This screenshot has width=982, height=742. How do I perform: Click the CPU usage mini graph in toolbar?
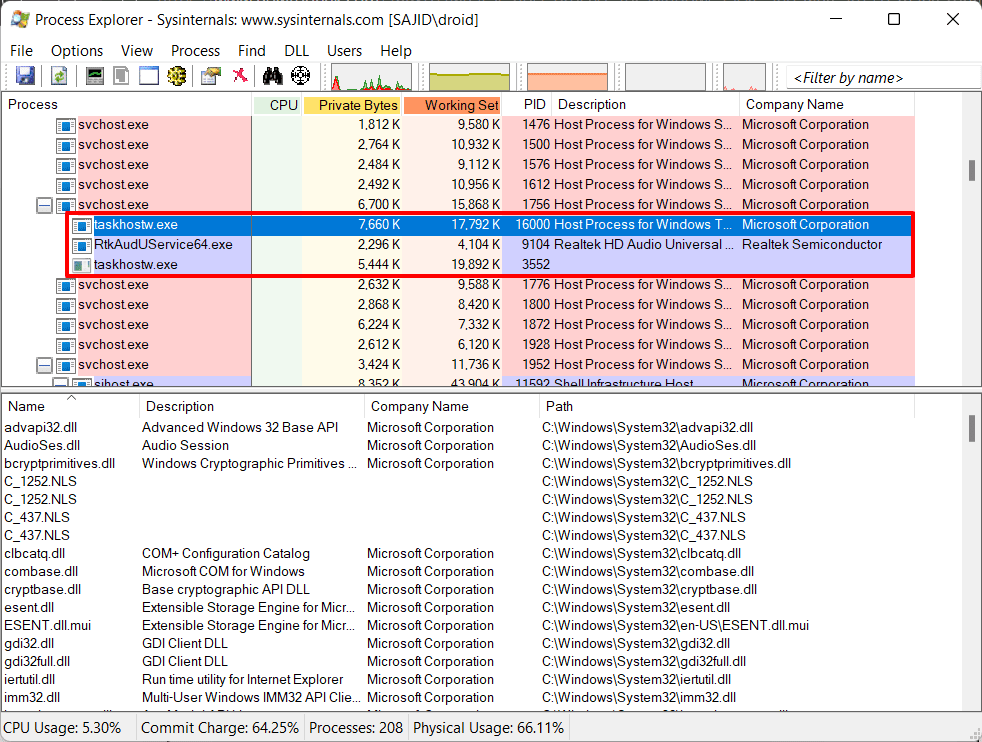point(371,77)
